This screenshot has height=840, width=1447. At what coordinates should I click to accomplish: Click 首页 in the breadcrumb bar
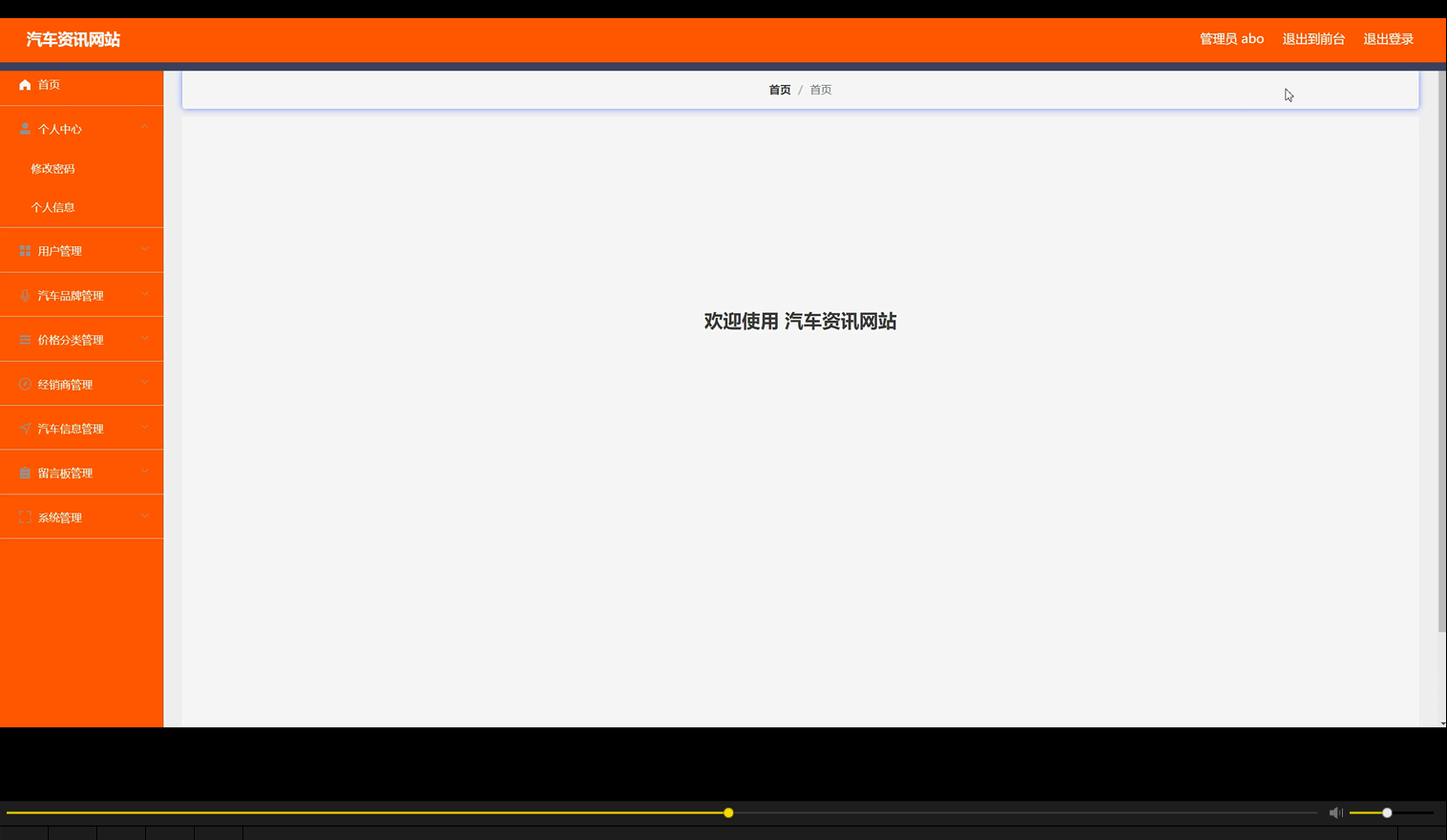coord(779,89)
